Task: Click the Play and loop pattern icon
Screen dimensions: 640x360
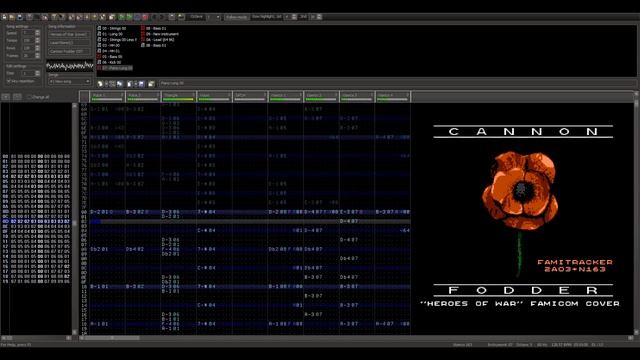Action: (x=129, y=17)
